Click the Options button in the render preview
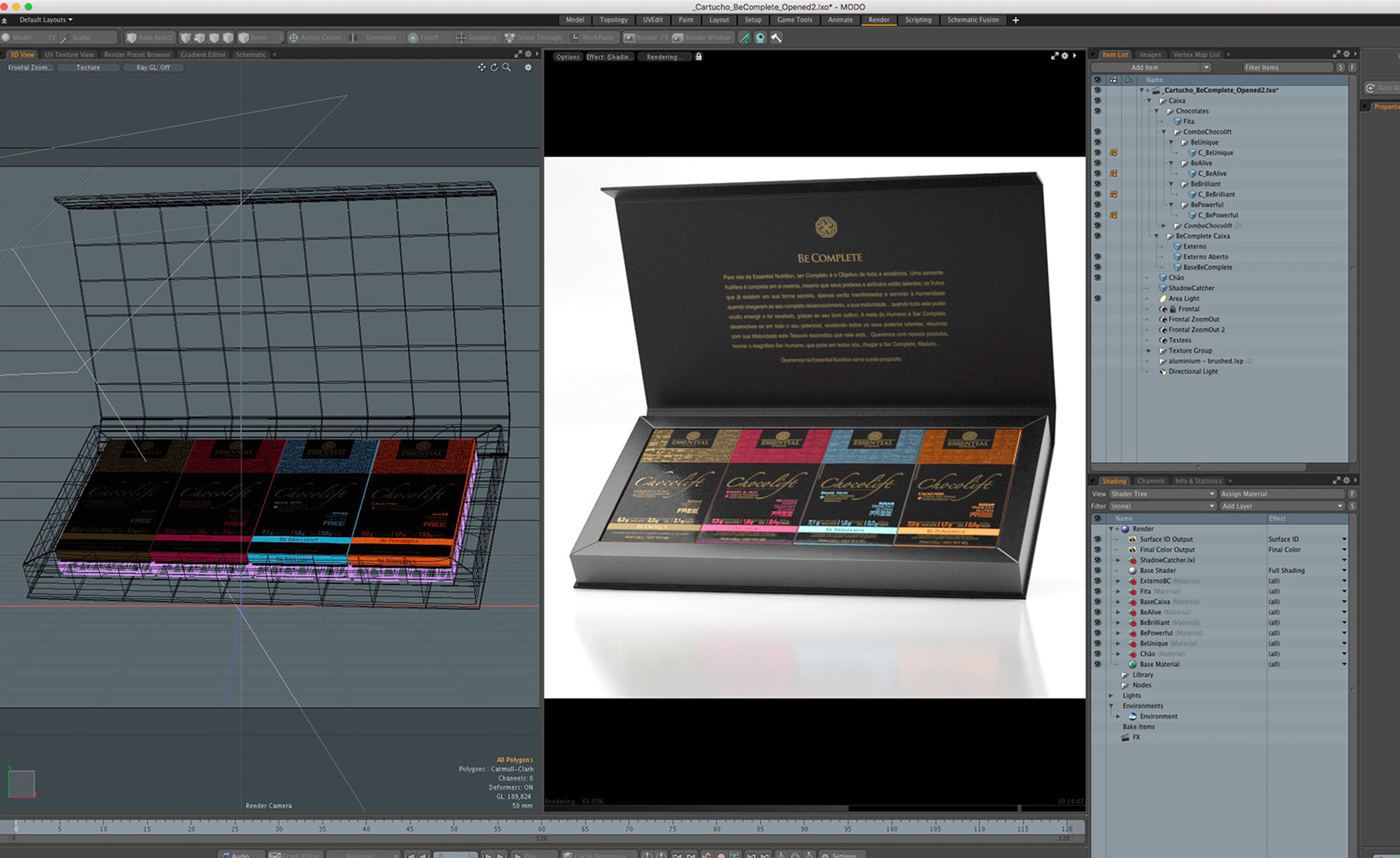 pos(568,57)
